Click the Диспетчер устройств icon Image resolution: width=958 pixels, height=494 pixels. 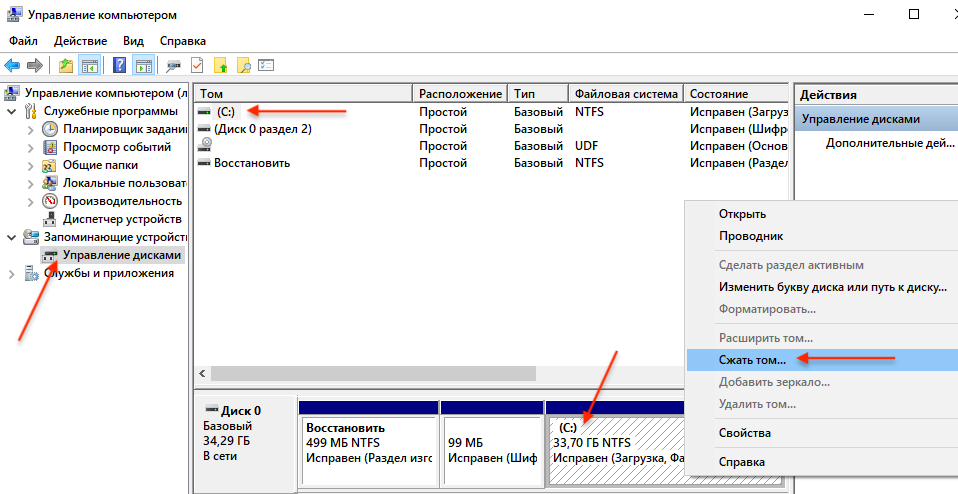point(49,219)
